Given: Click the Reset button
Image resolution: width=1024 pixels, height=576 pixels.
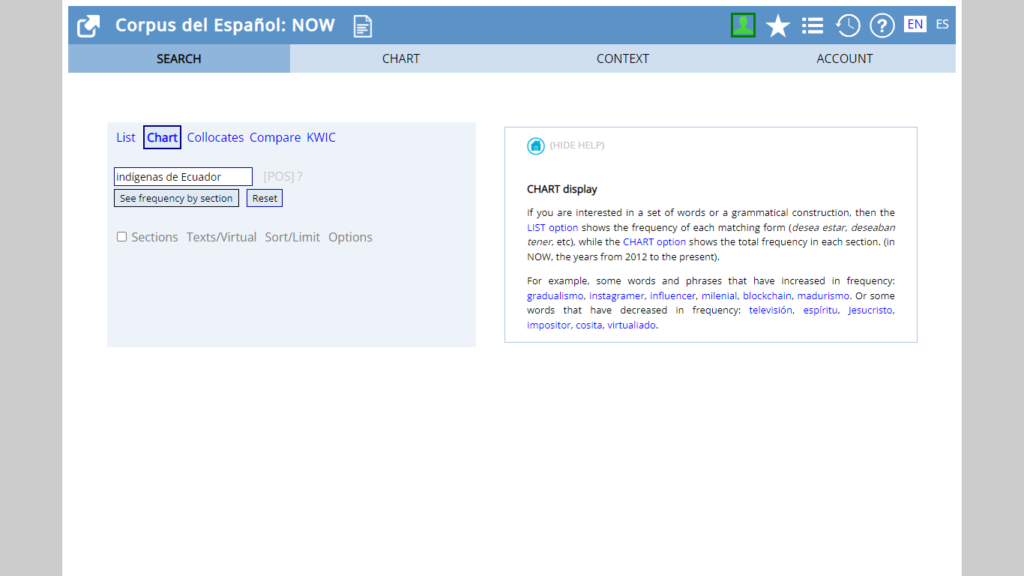Looking at the screenshot, I should pos(265,198).
